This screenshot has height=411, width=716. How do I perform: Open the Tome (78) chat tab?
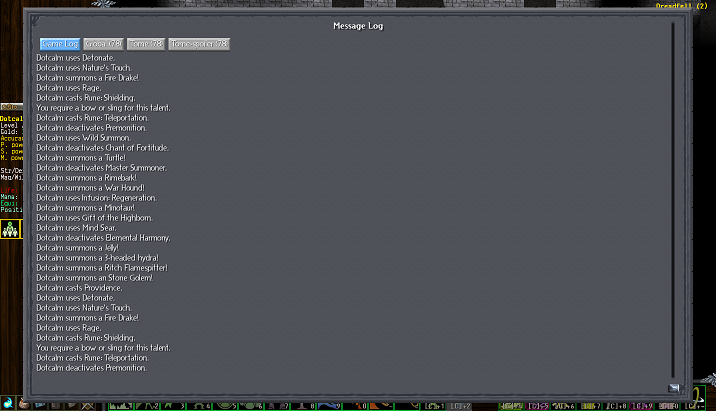[146, 44]
